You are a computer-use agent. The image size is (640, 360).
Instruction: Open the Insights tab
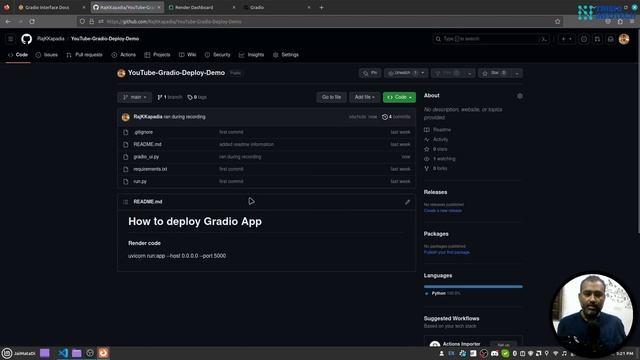click(251, 55)
